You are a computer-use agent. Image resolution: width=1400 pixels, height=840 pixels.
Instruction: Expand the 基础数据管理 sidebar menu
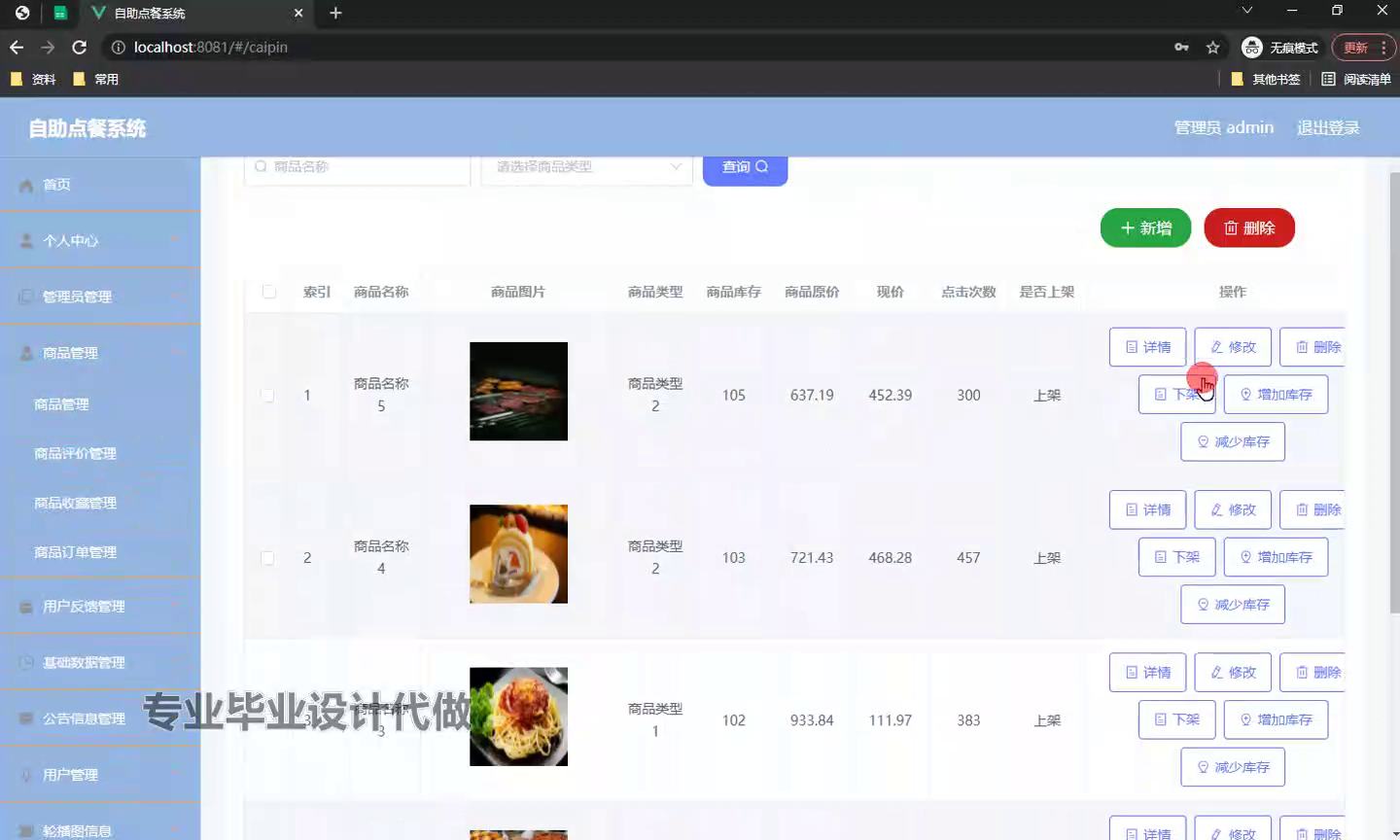100,663
